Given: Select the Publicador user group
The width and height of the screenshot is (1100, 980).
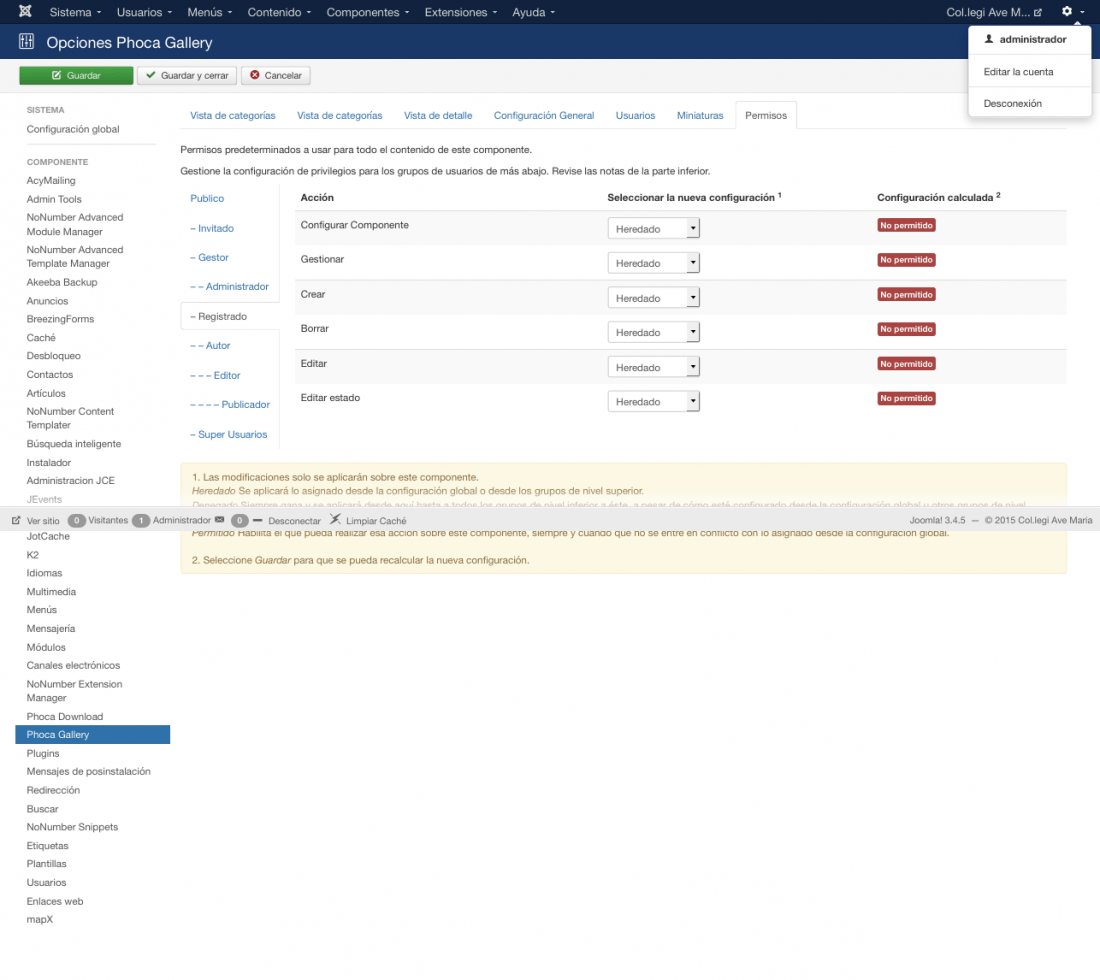Looking at the screenshot, I should 229,405.
